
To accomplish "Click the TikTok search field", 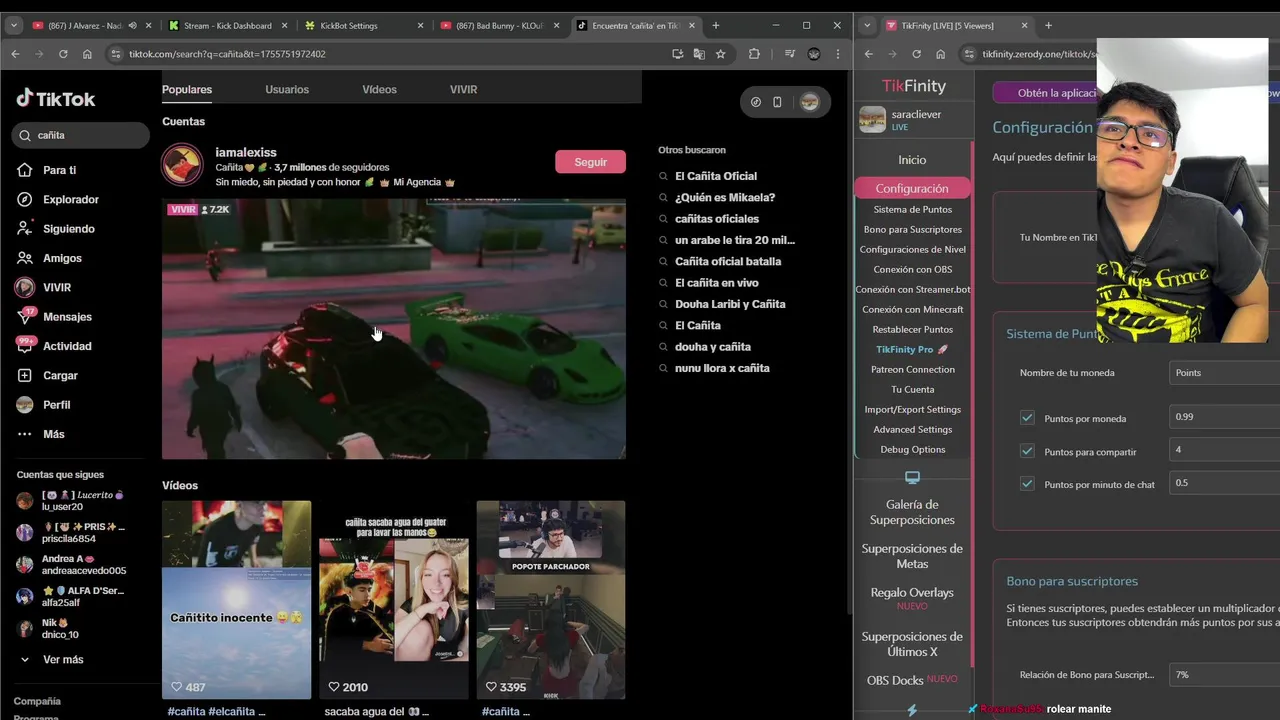I will 82,135.
